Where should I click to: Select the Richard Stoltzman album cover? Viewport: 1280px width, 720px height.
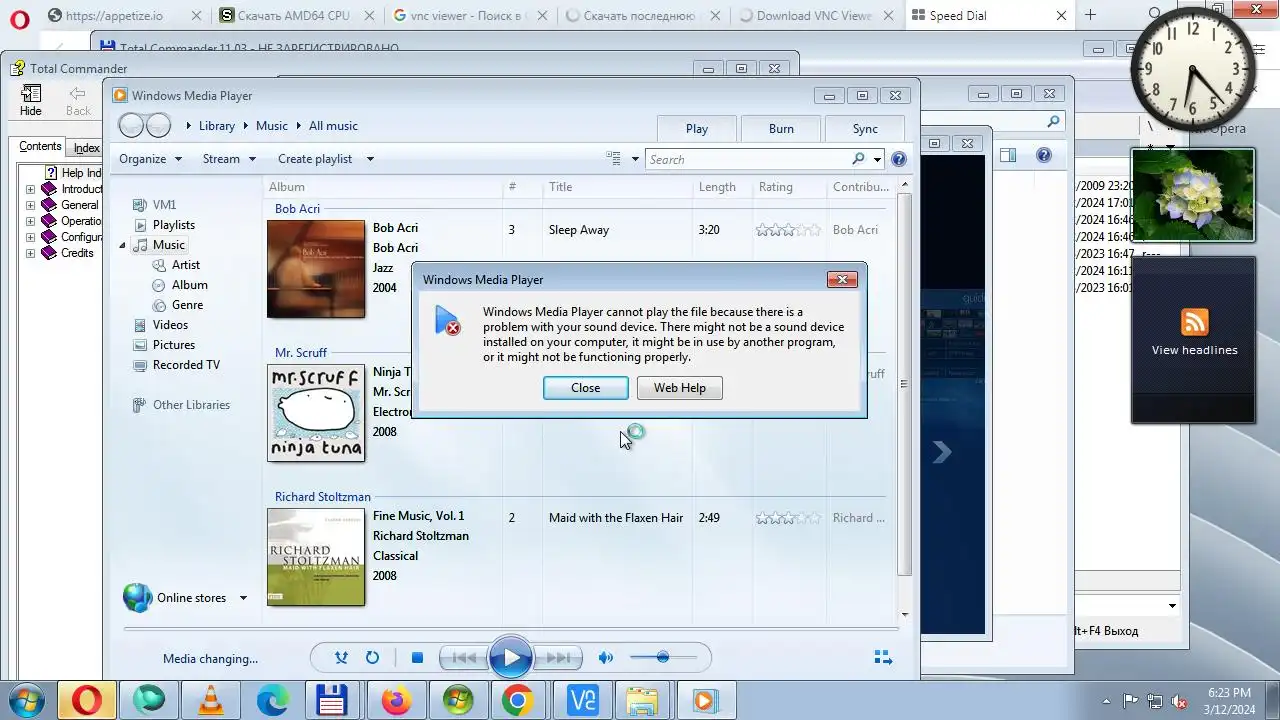[316, 557]
